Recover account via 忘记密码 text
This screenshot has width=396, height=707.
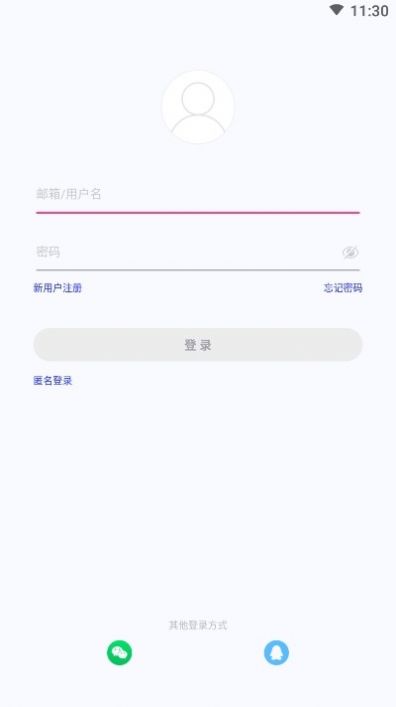point(343,288)
